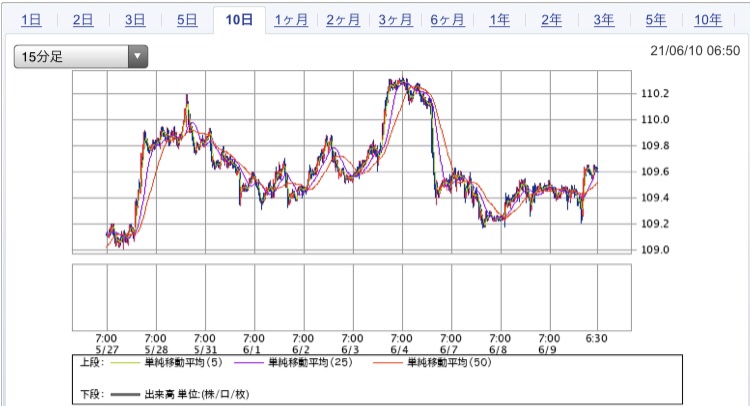Click the price peak near 6/4 on chart
This screenshot has width=750, height=406.
(402, 81)
